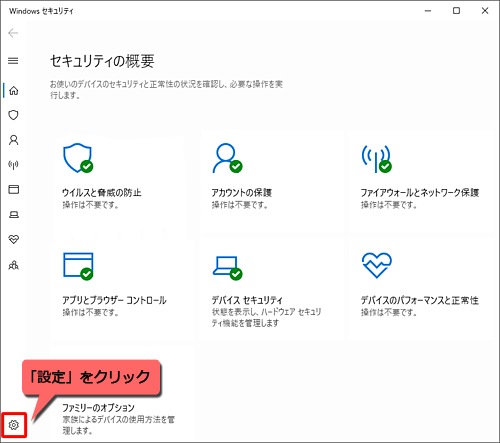500x443 pixels.
Task: Click the large window icon for アプリとブラウザー
Action: (x=78, y=266)
